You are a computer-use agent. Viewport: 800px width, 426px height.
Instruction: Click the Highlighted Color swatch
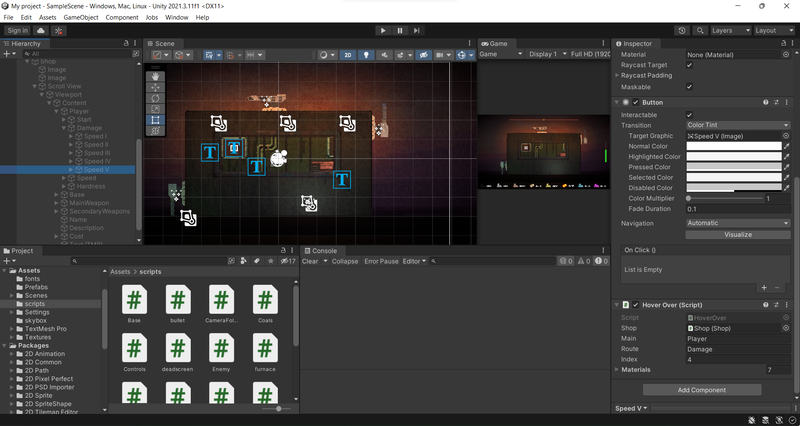tap(733, 156)
